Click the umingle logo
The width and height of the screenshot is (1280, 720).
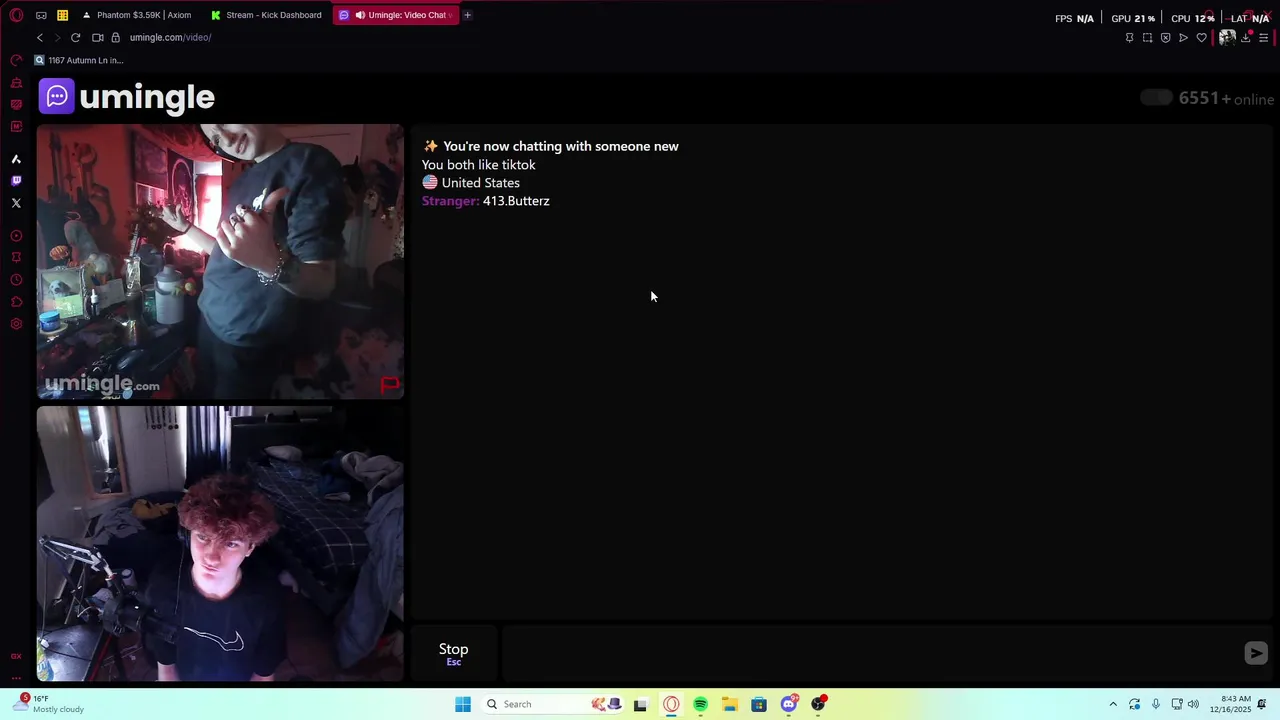(x=127, y=97)
